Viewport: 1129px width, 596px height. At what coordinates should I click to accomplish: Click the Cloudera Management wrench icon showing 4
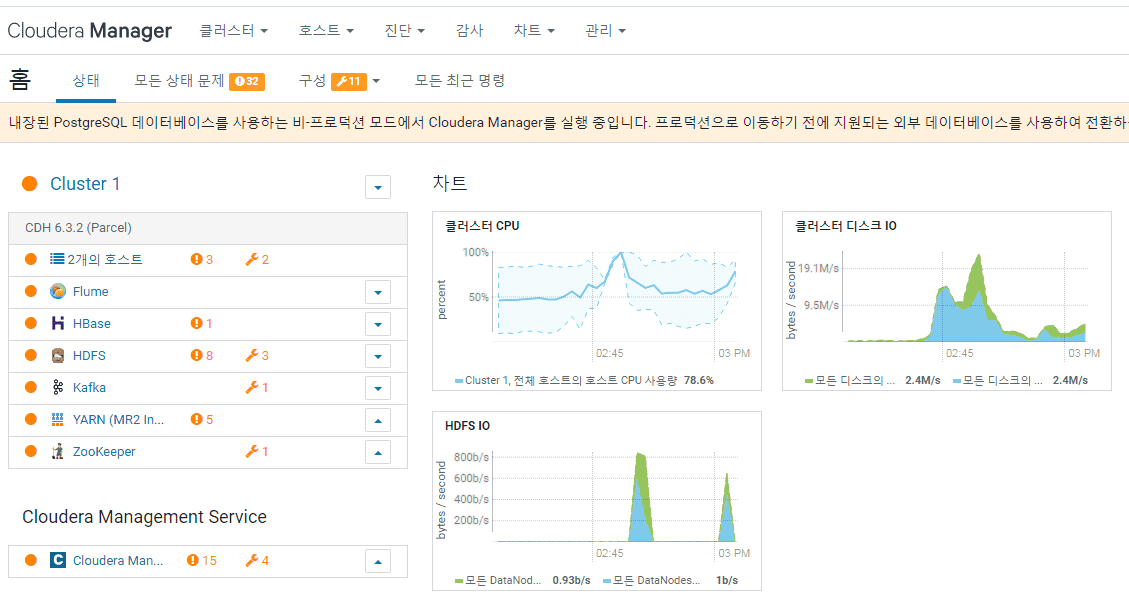251,560
